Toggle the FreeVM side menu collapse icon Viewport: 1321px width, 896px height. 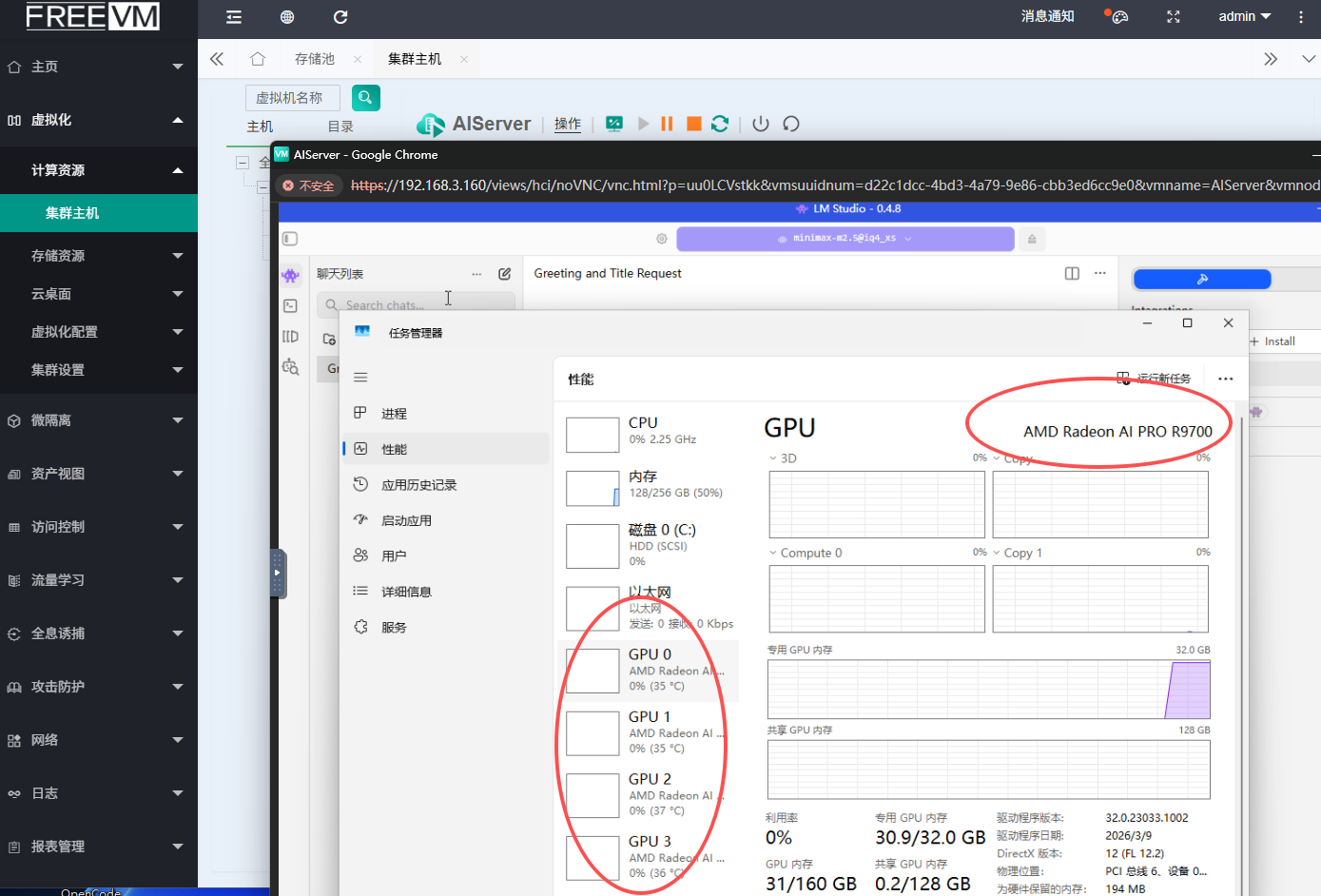[234, 17]
